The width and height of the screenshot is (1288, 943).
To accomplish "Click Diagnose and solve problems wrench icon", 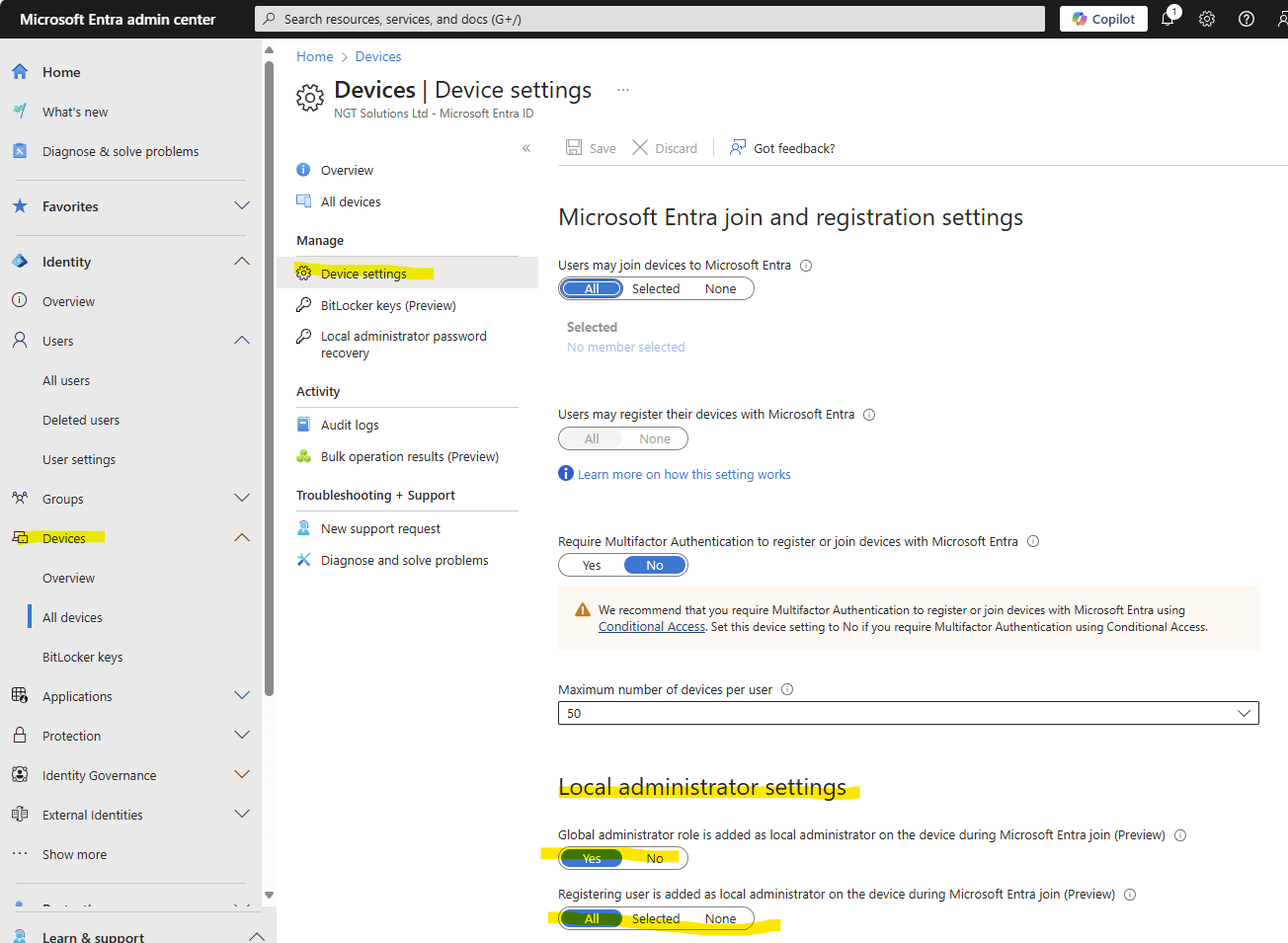I will point(304,560).
